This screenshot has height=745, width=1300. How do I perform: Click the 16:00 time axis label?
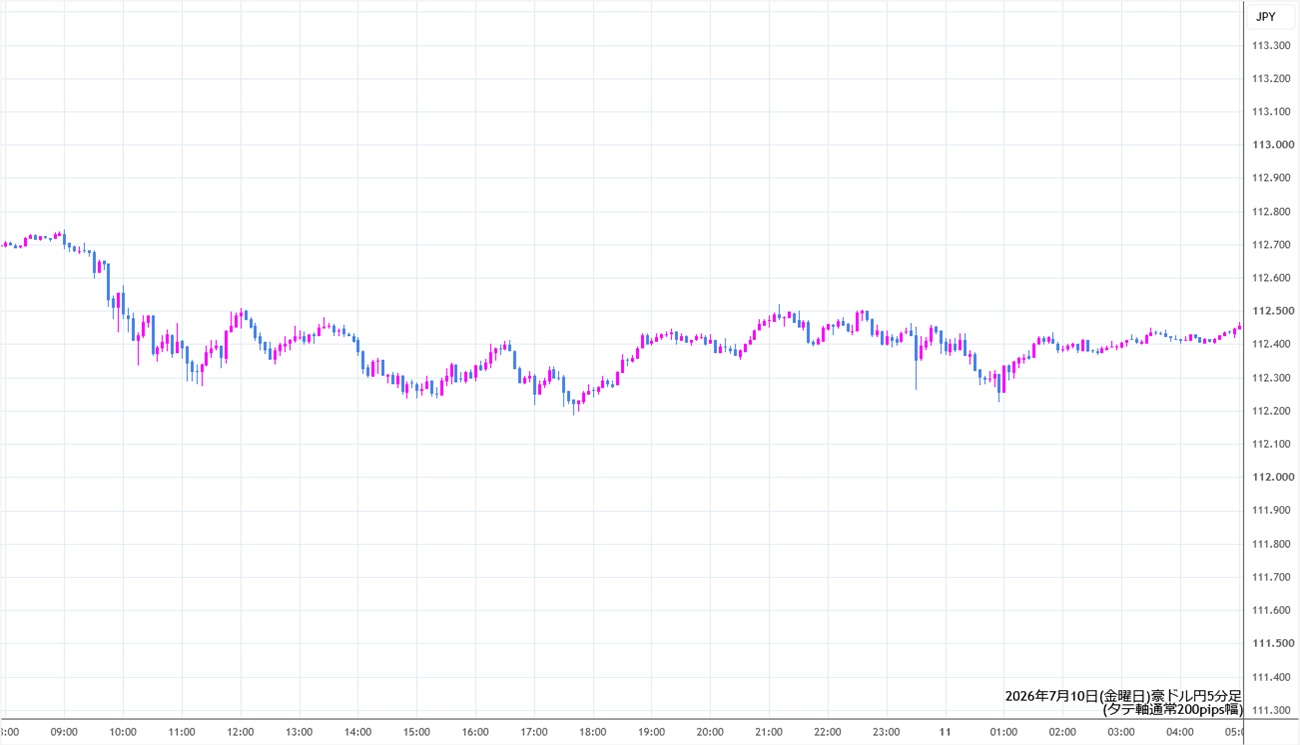click(476, 732)
